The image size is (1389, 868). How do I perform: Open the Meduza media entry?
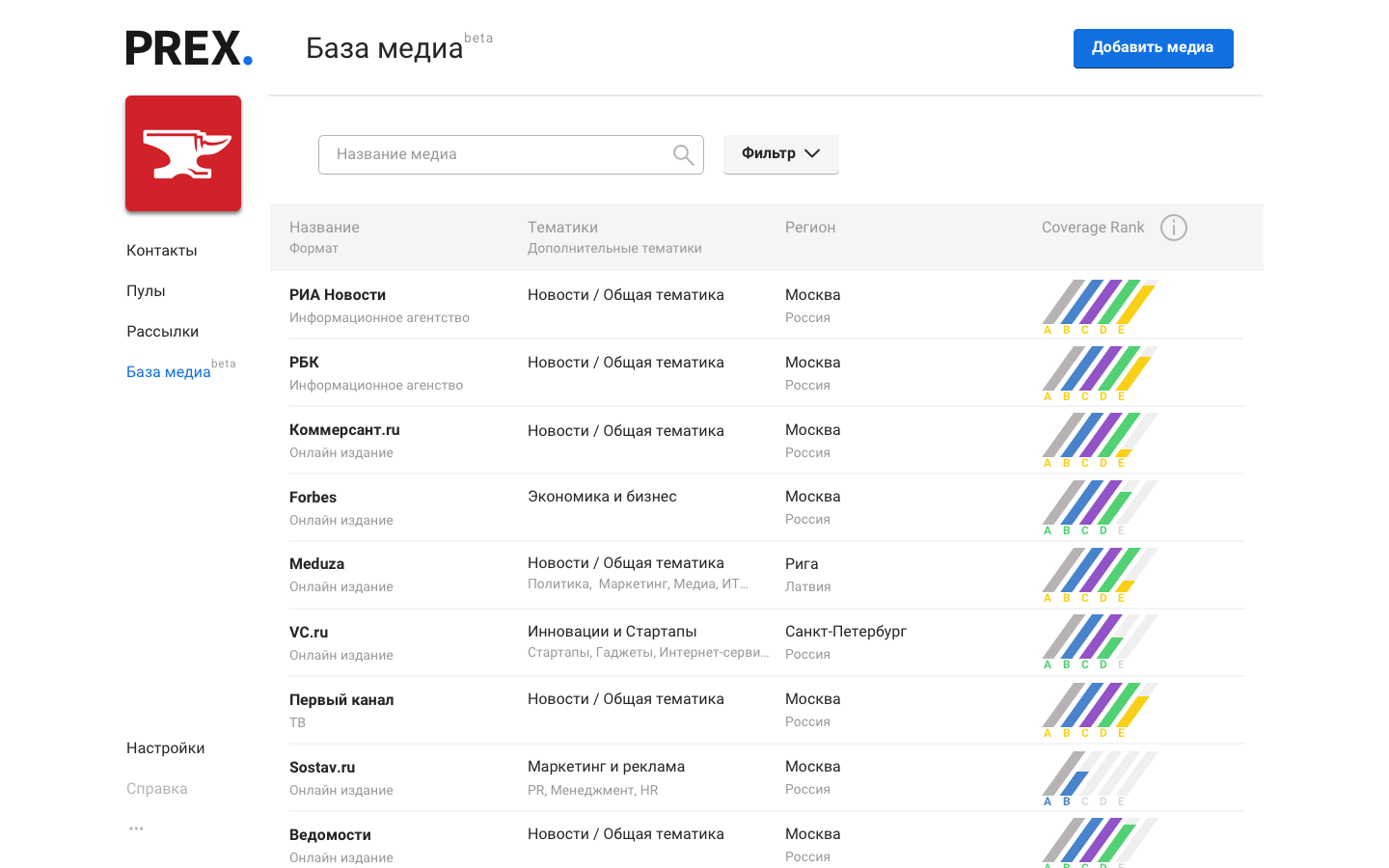(x=317, y=564)
